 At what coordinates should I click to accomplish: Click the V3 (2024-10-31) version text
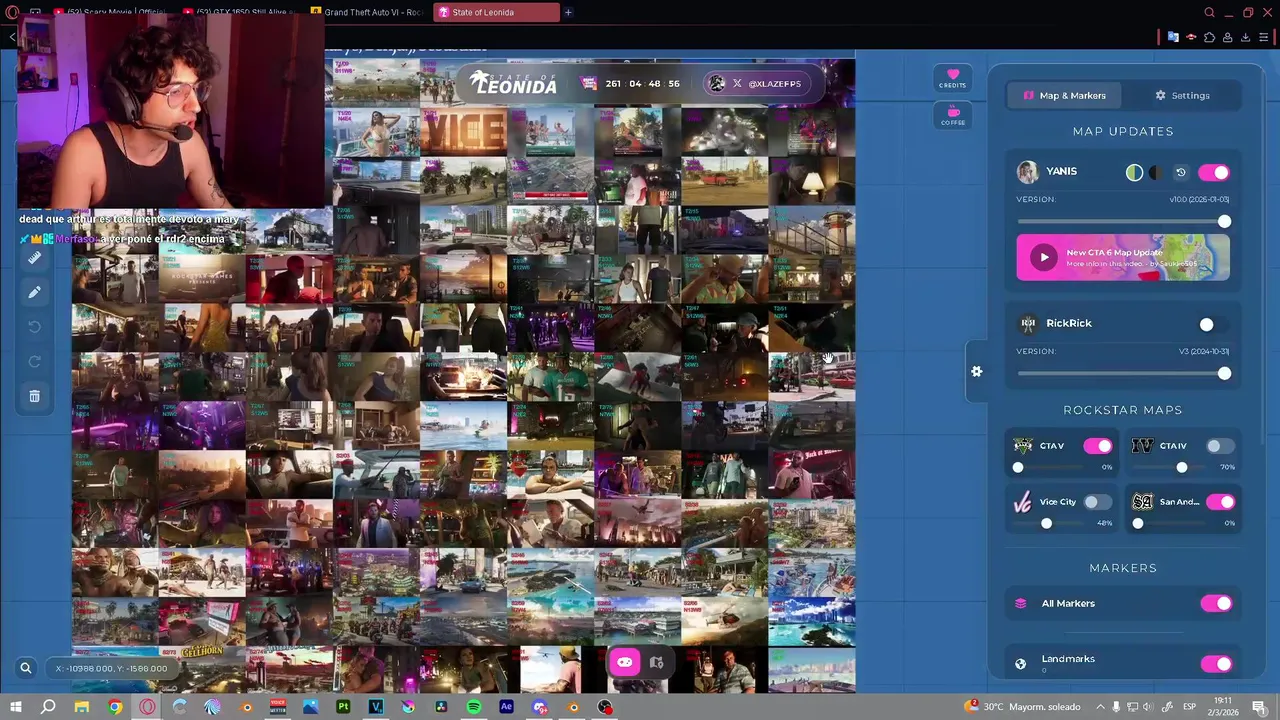click(1203, 351)
